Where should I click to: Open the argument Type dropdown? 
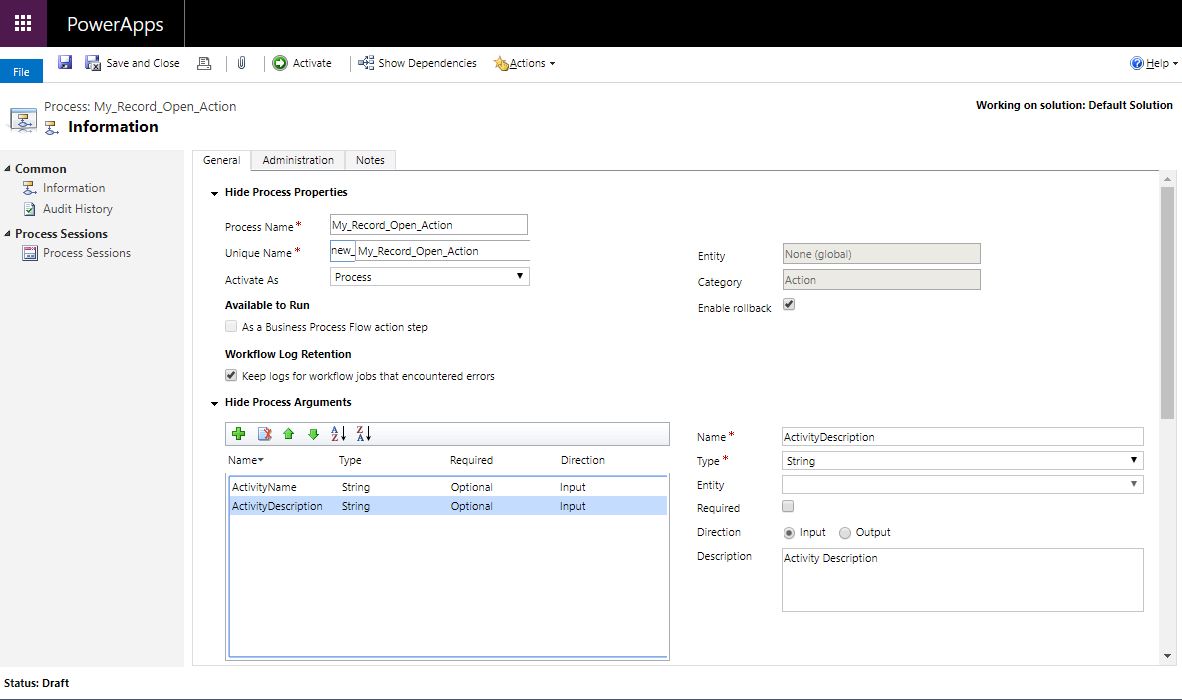1134,460
